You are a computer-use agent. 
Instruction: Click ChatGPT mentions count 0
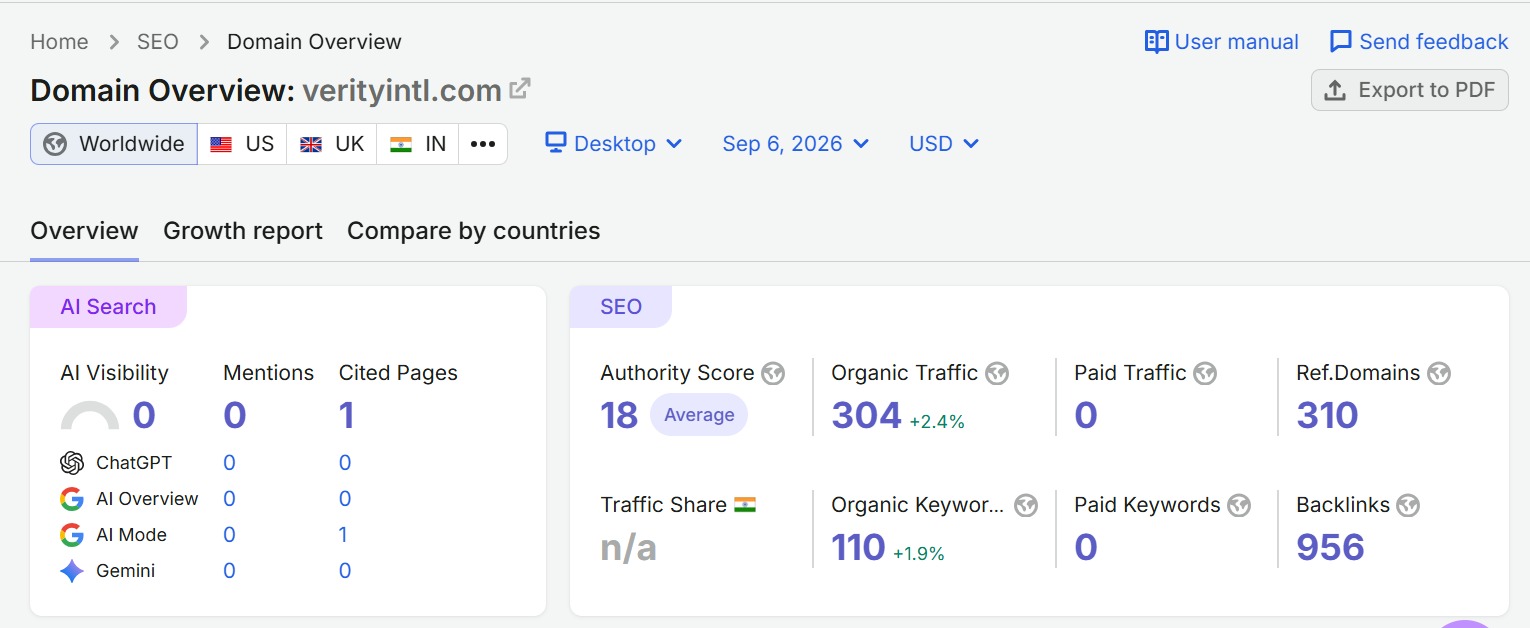coord(229,463)
